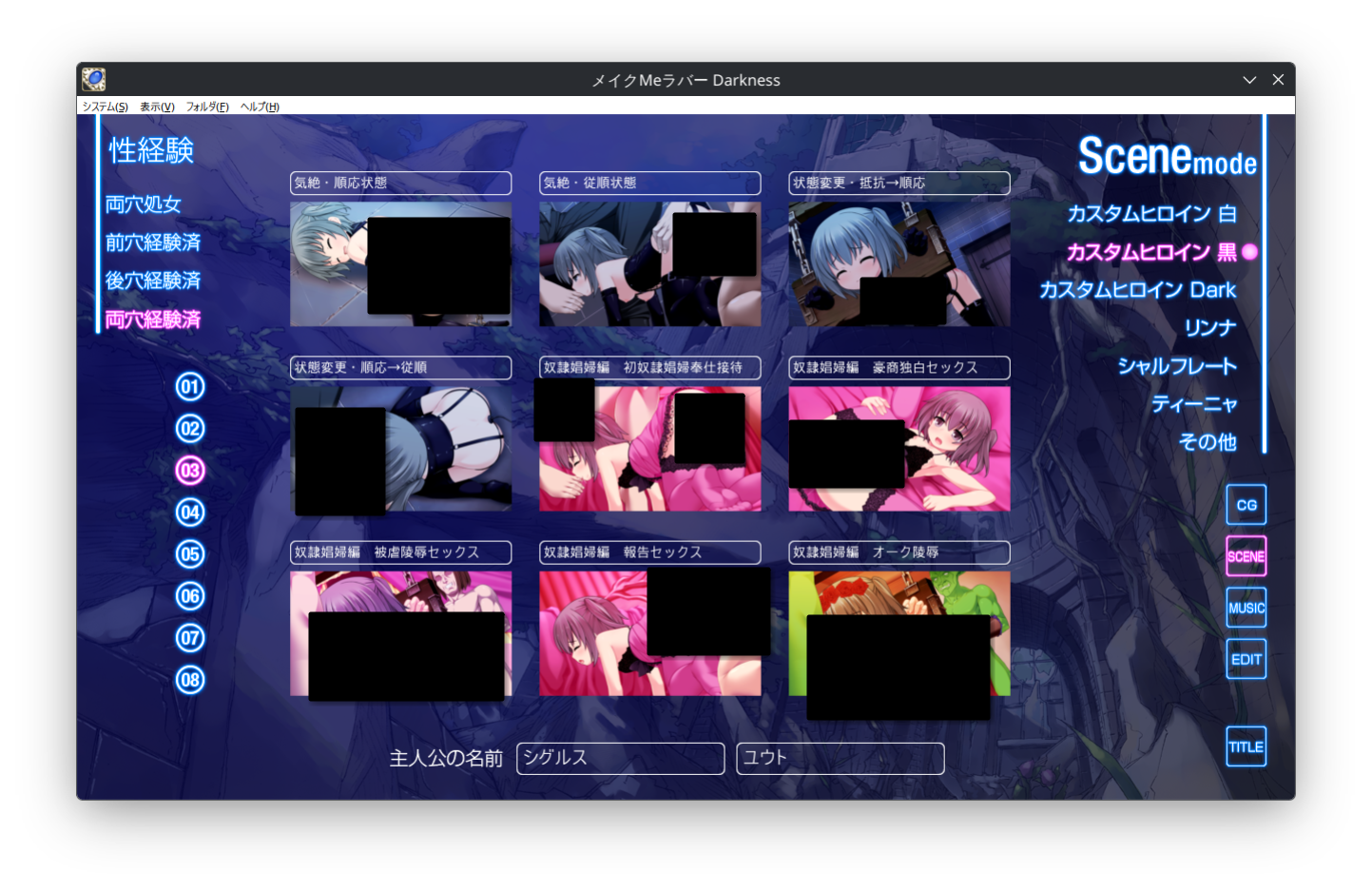Choose カスタムヒロイン 白 category
This screenshot has height=891, width=1372.
1151,214
